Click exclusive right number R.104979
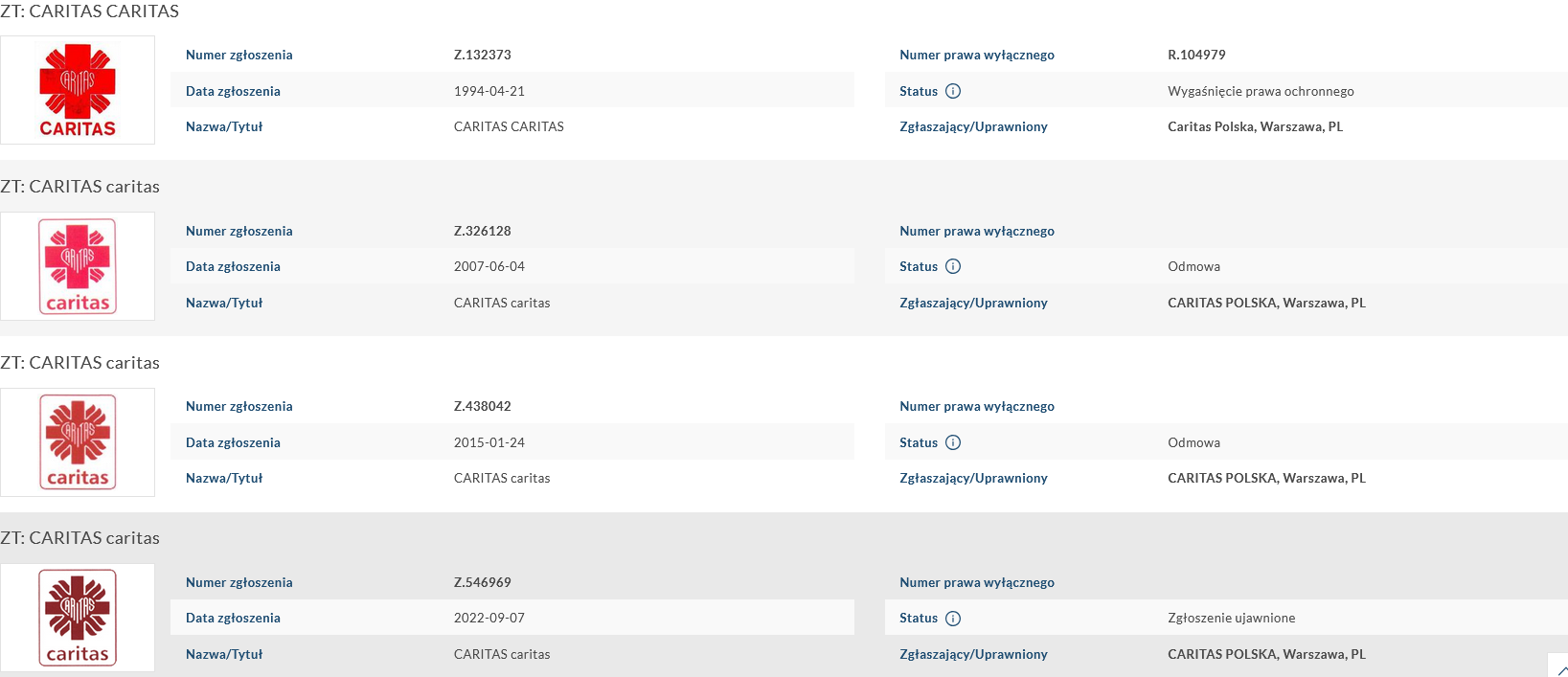The image size is (1568, 677). coord(1196,55)
